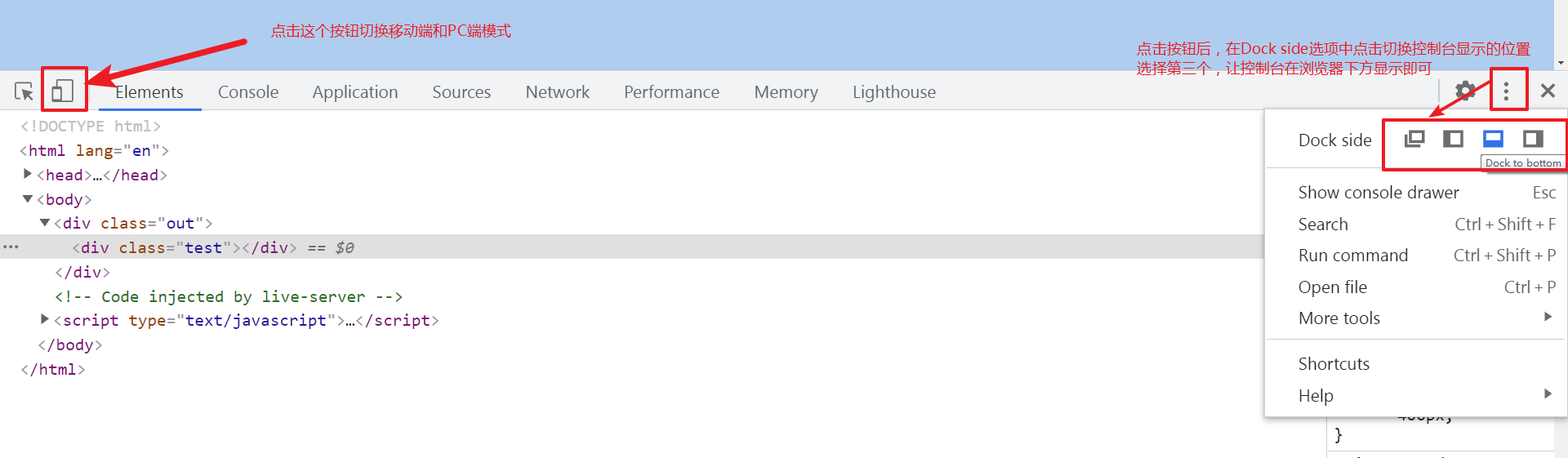Dock DevTools to the right

[1533, 139]
